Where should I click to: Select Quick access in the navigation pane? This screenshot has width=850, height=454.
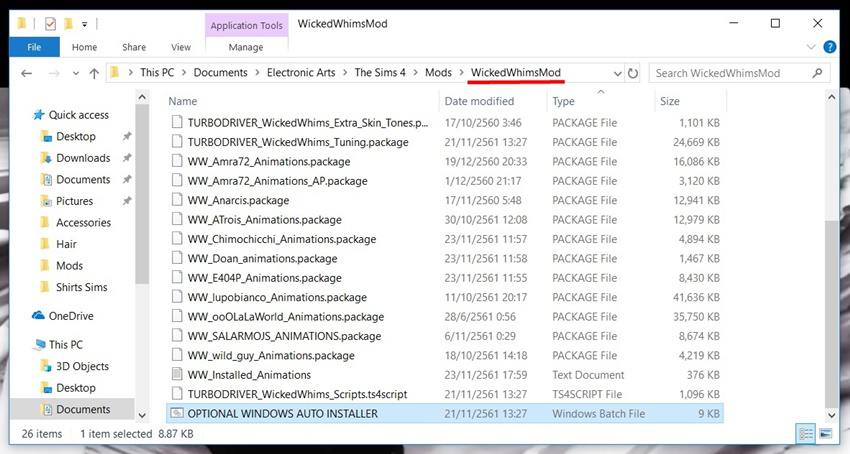click(79, 115)
